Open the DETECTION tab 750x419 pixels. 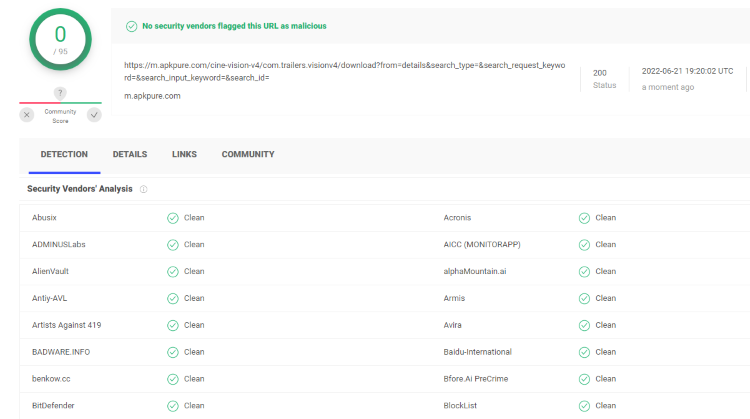(x=64, y=155)
